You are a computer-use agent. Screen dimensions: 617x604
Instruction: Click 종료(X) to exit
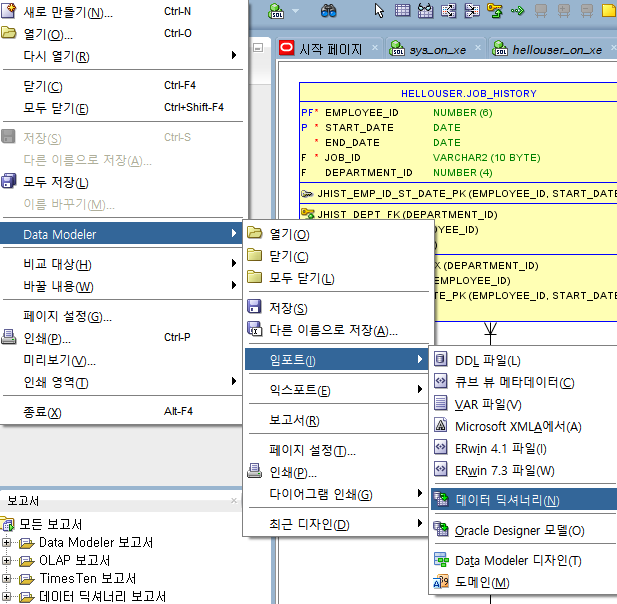(x=122, y=412)
